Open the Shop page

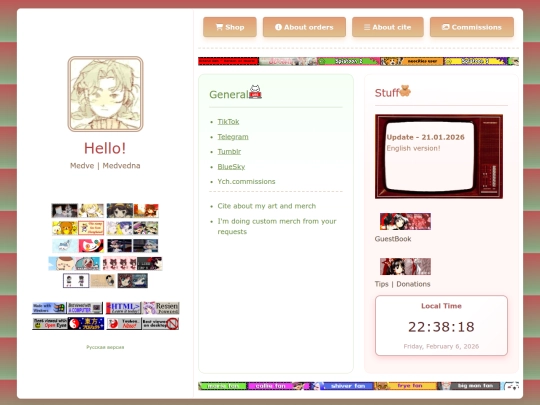pyautogui.click(x=230, y=27)
